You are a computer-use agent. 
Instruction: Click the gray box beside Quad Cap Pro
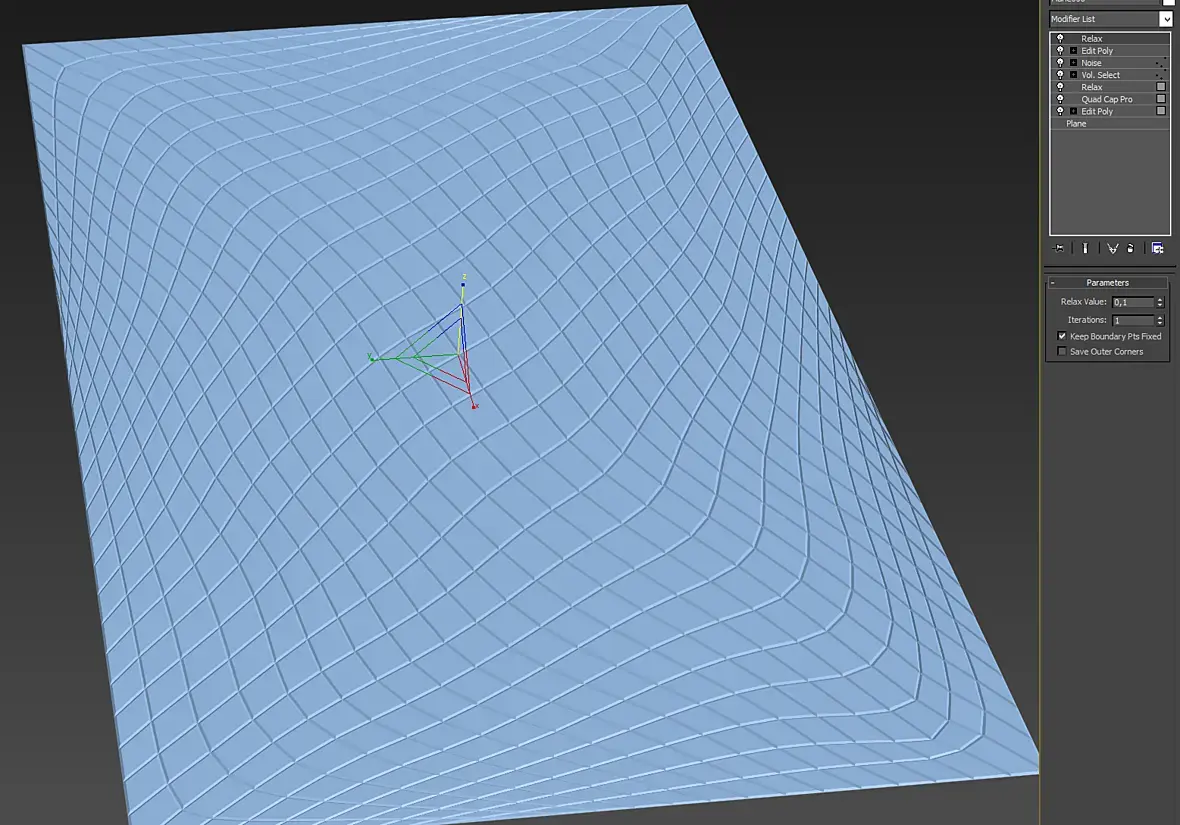click(x=1160, y=99)
